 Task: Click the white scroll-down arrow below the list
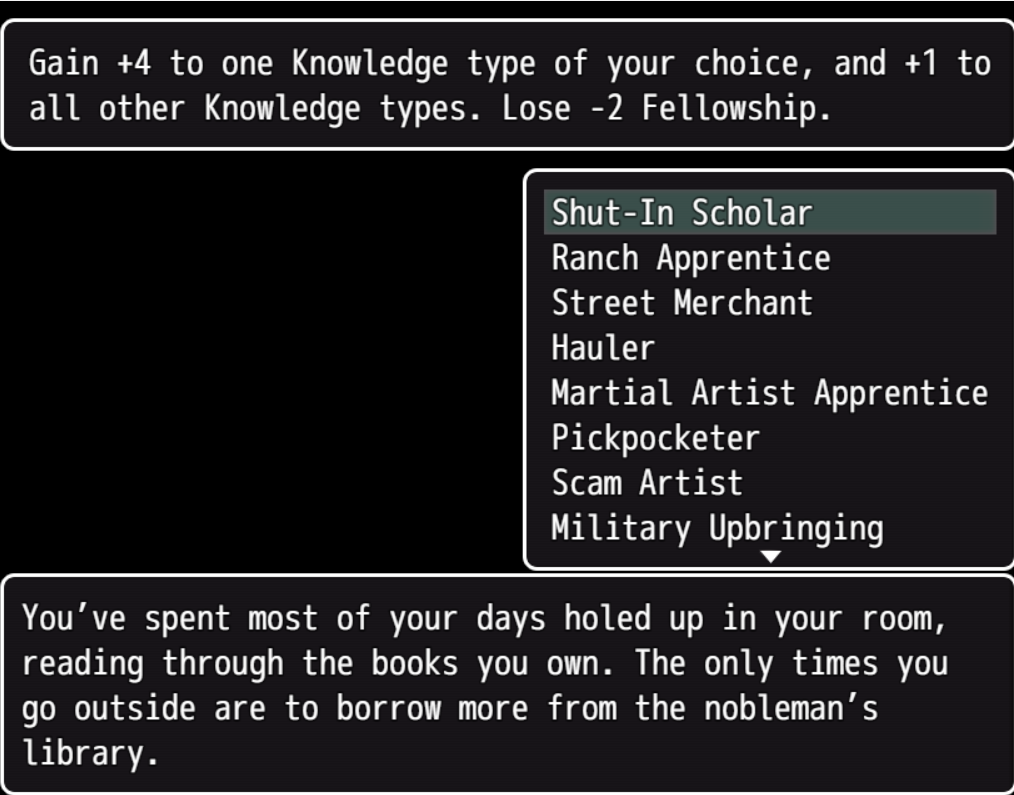point(770,557)
